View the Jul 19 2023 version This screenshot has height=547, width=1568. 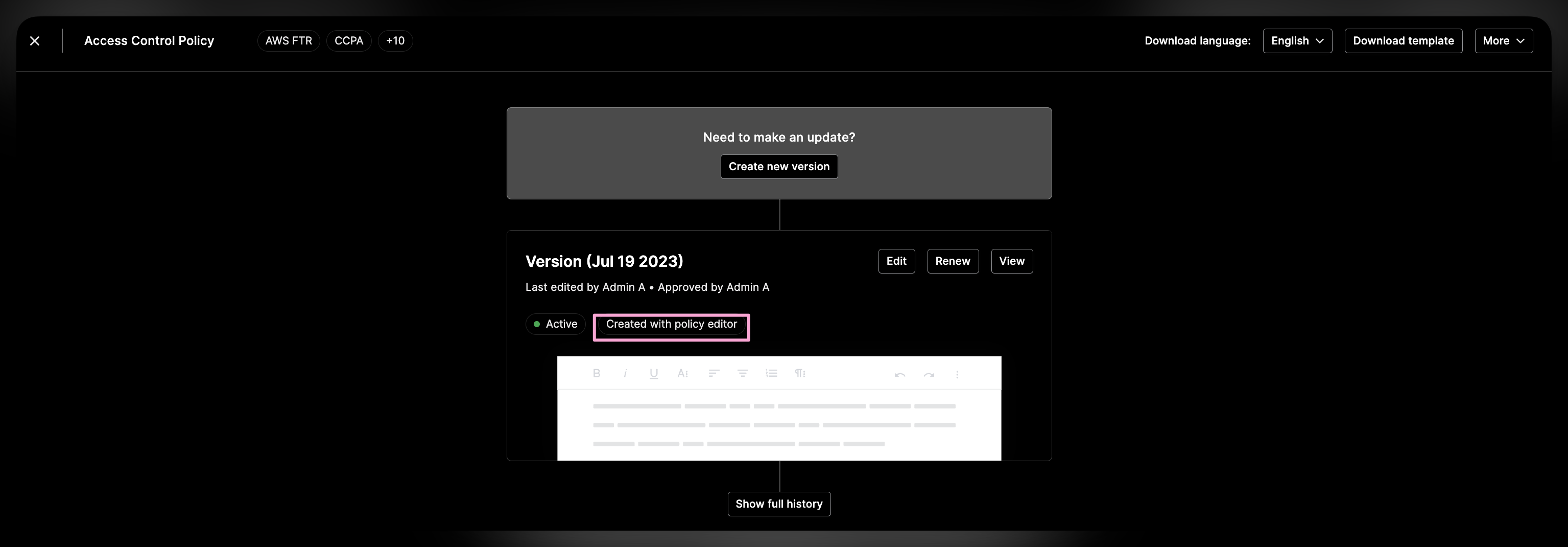pyautogui.click(x=1012, y=261)
